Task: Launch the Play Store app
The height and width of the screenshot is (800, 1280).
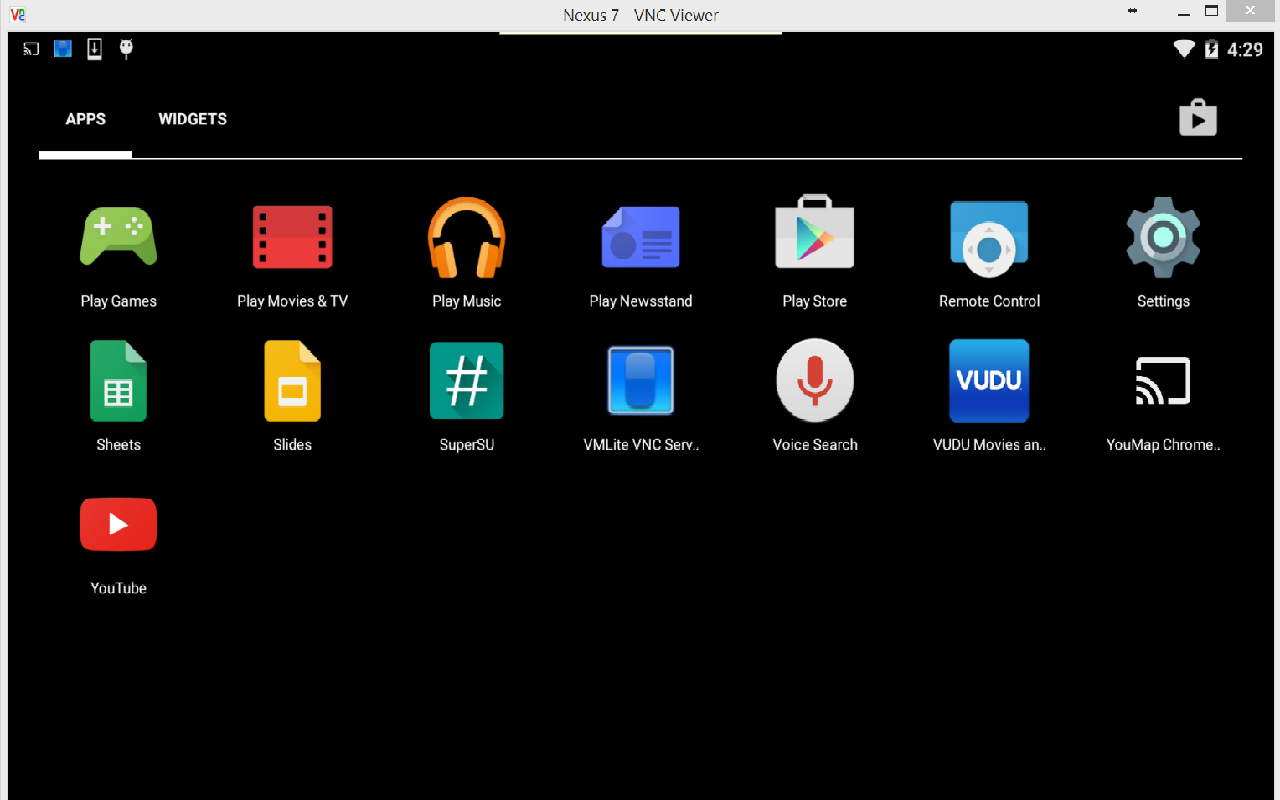Action: pos(814,237)
